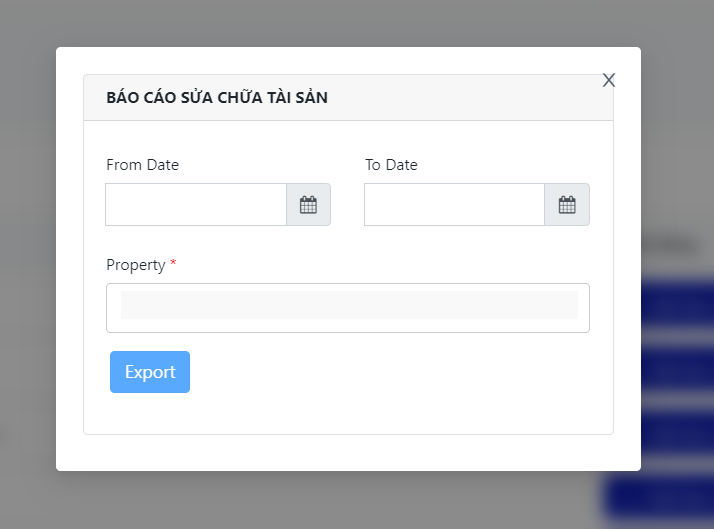Image resolution: width=714 pixels, height=529 pixels.
Task: Click the second blurred blue button behind dialog
Action: [x=677, y=368]
